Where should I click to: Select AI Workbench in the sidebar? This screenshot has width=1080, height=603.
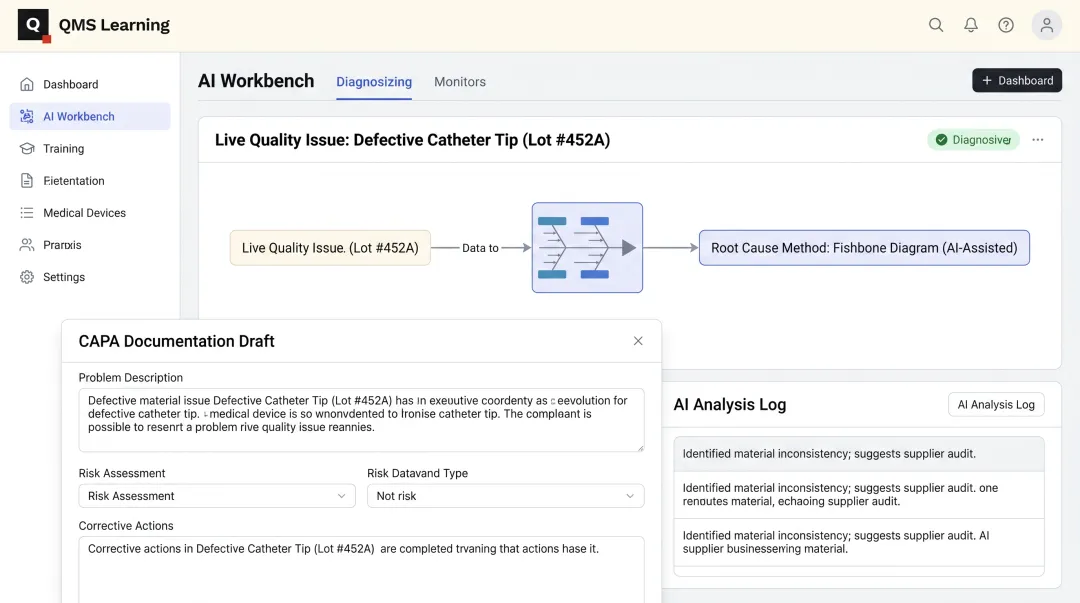90,116
